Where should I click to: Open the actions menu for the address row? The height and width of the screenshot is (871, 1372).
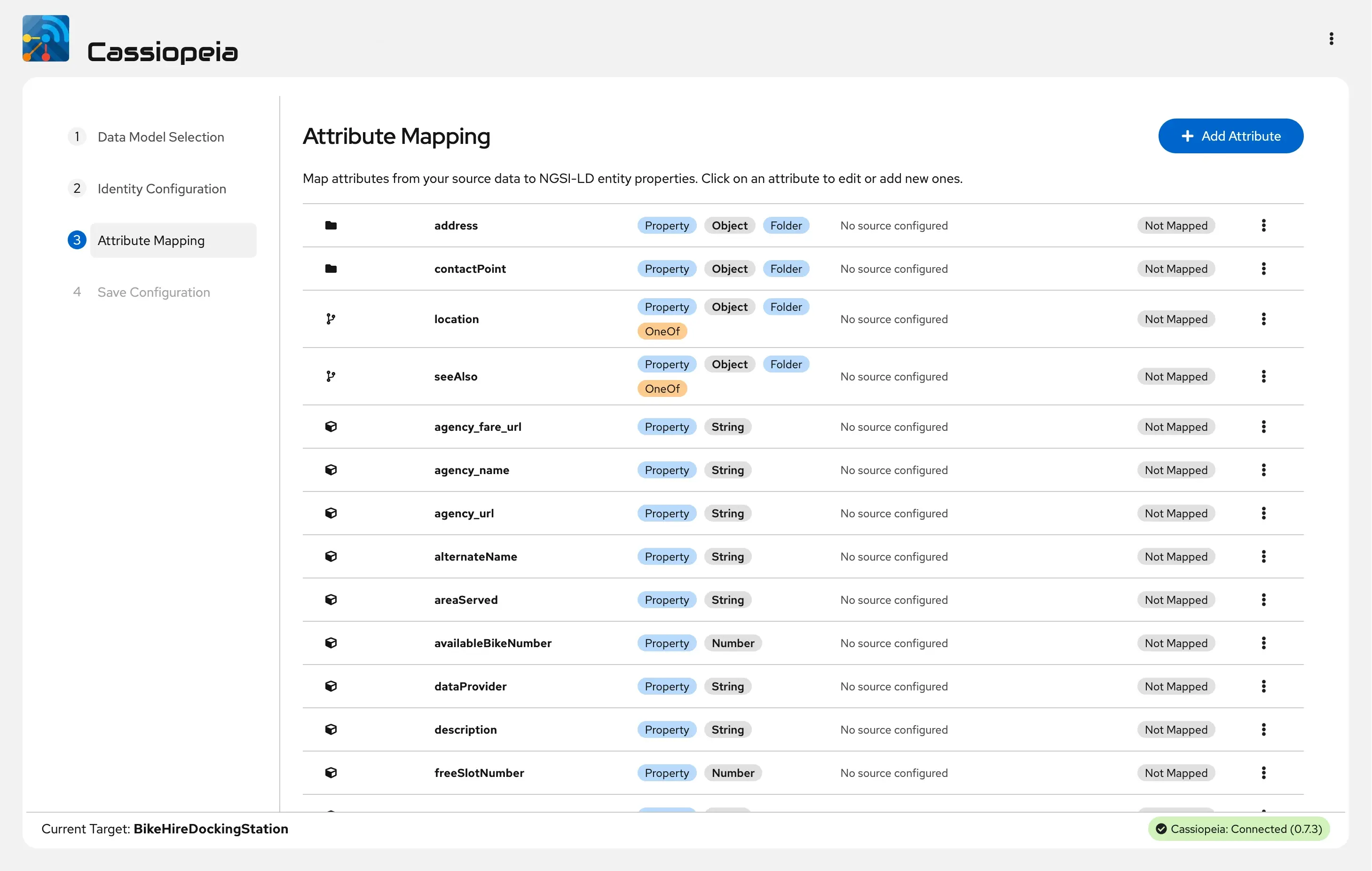[1263, 225]
